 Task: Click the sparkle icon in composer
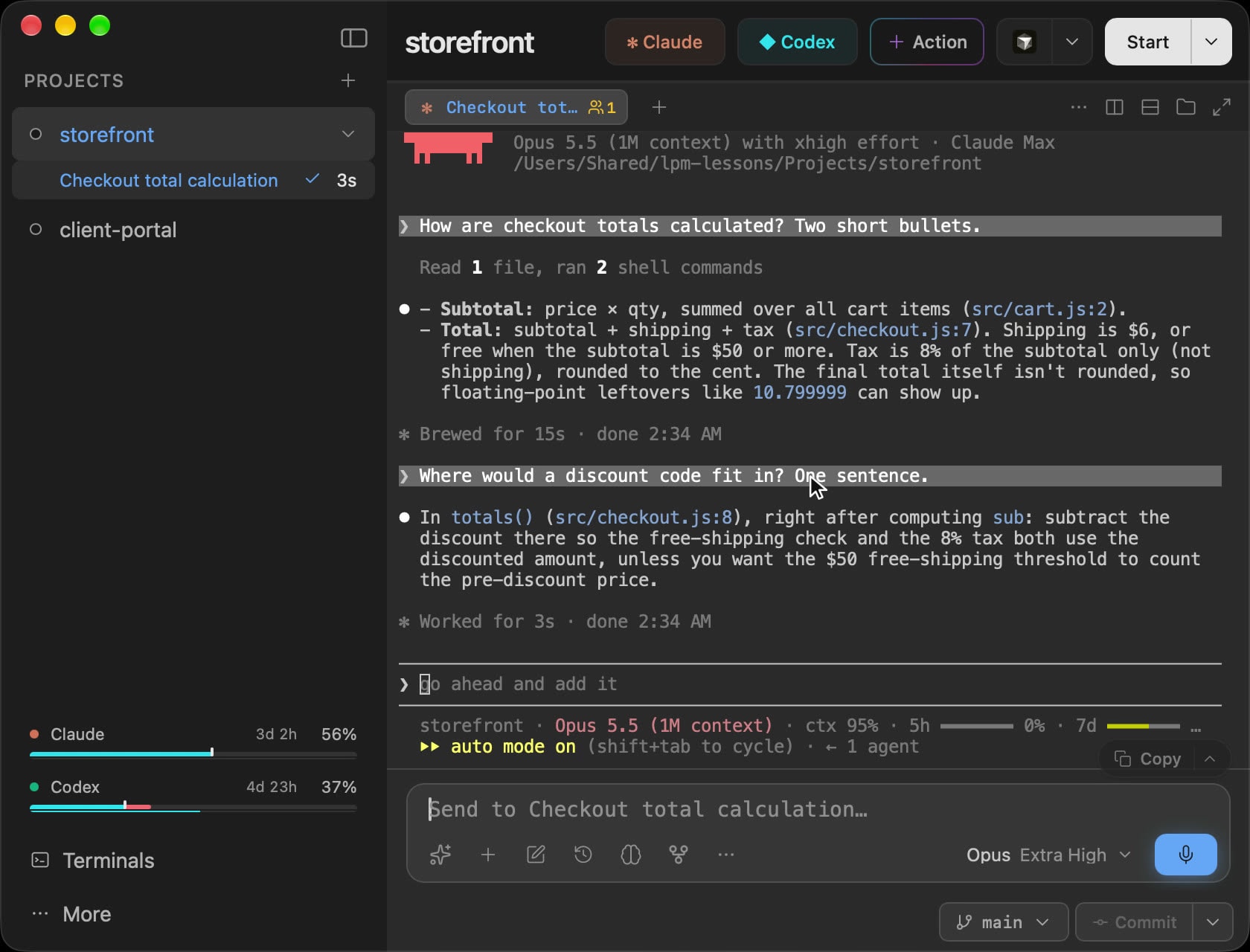pos(440,855)
